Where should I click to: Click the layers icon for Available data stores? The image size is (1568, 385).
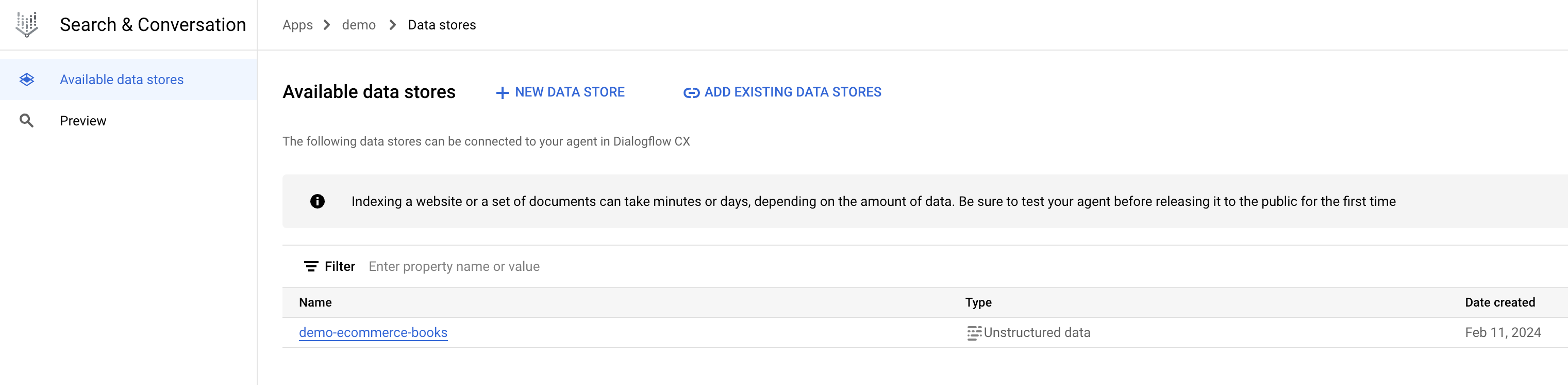click(x=27, y=80)
